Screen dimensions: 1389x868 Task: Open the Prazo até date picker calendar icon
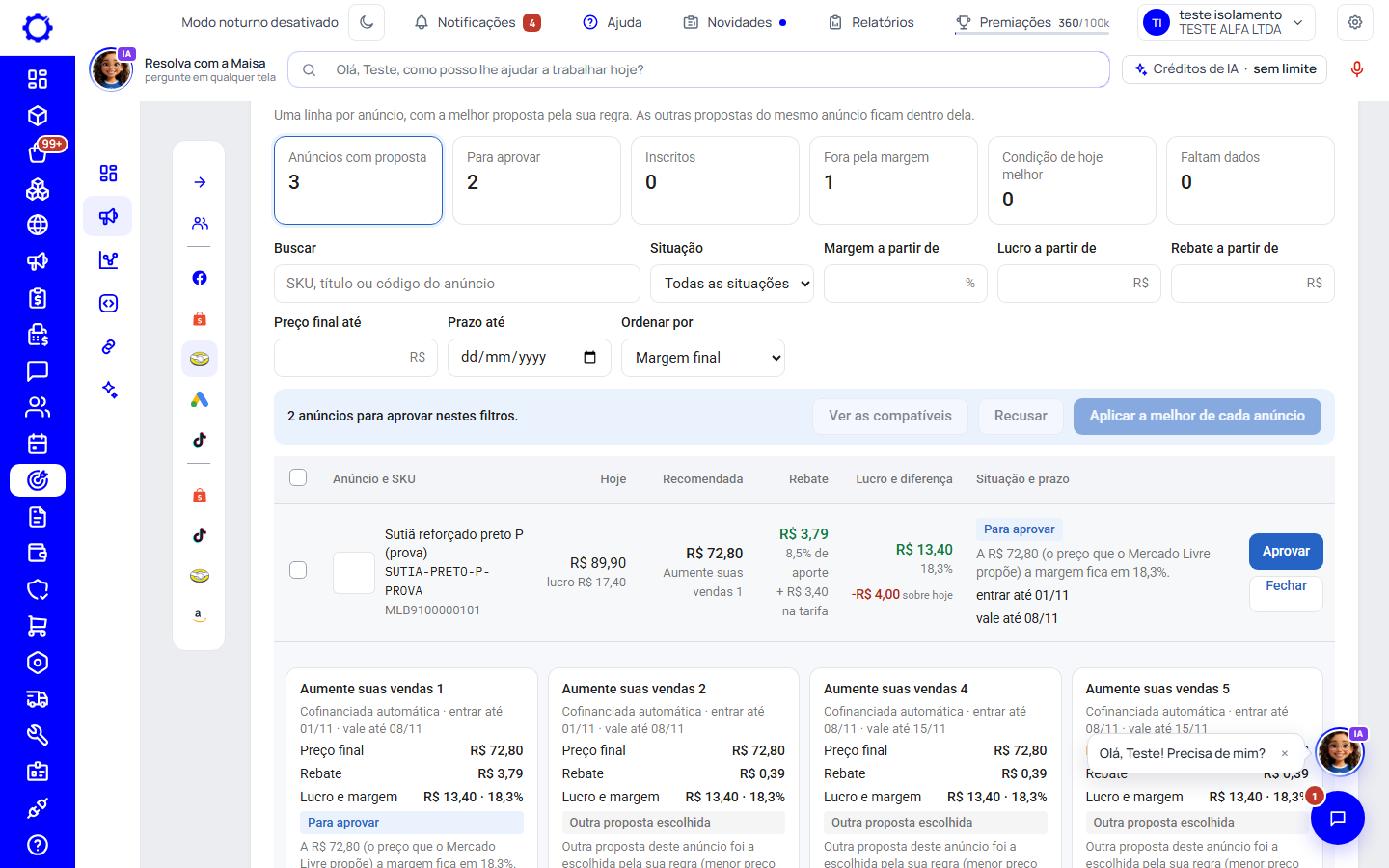tap(590, 357)
